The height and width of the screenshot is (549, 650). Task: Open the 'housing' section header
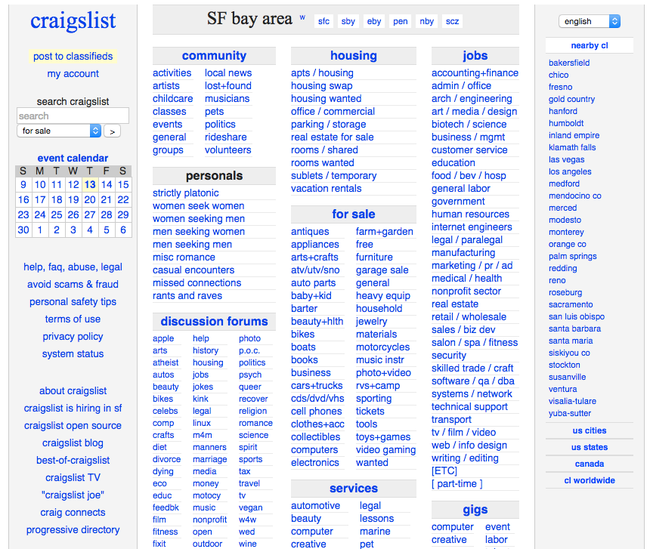tap(353, 56)
